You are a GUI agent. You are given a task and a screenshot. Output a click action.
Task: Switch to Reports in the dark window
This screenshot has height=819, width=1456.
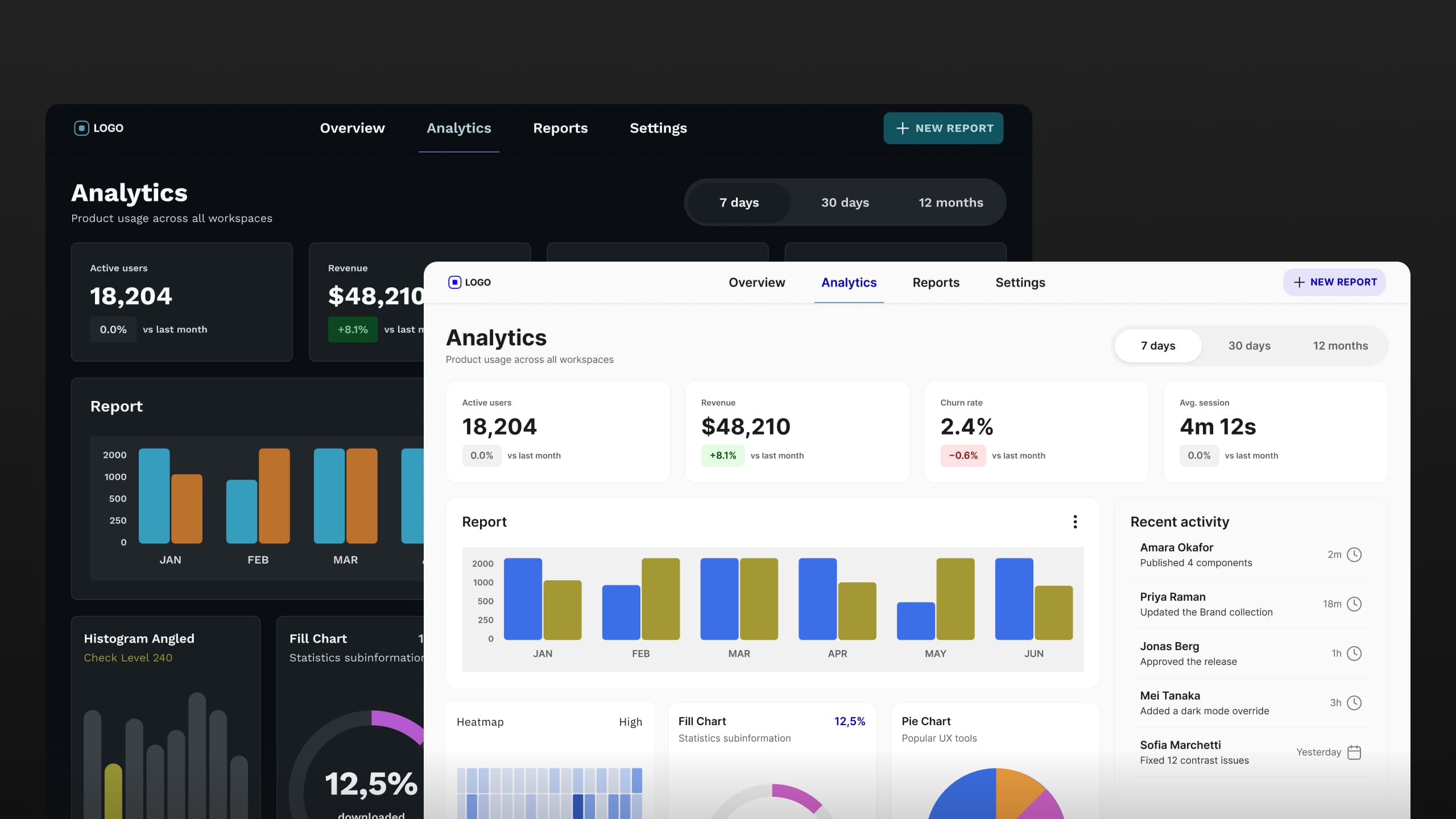(560, 129)
